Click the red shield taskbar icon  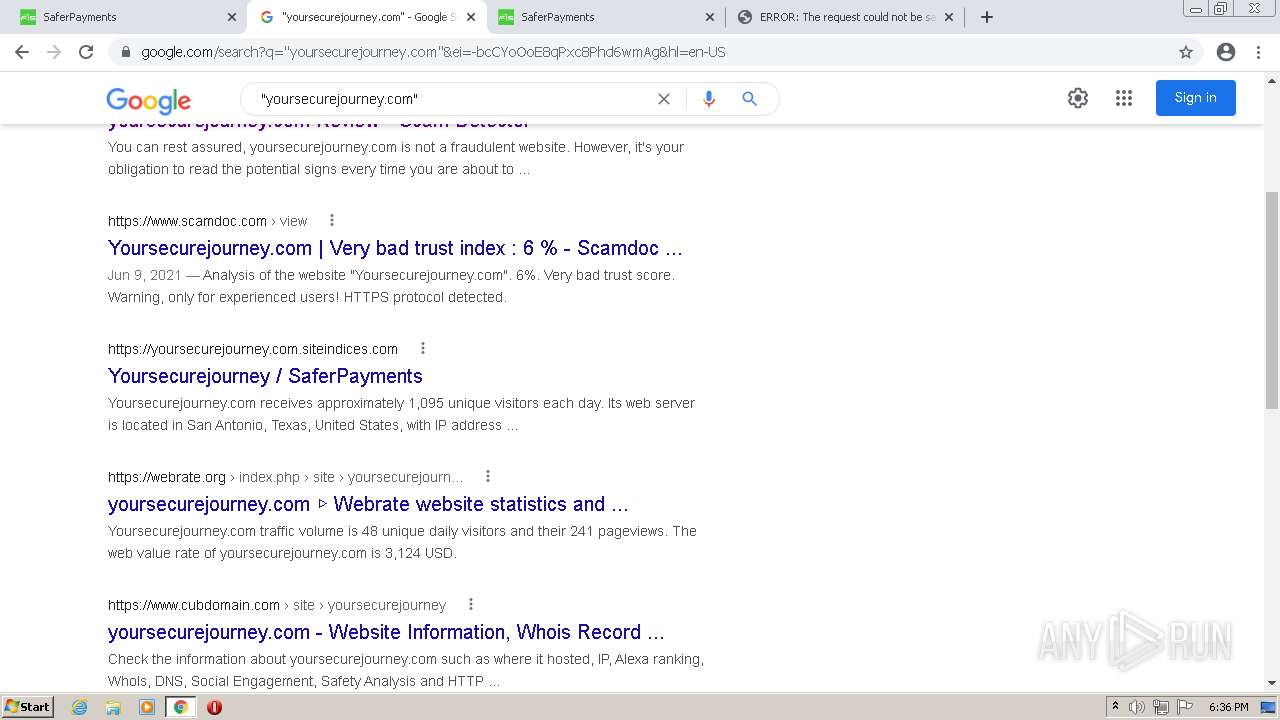[214, 707]
